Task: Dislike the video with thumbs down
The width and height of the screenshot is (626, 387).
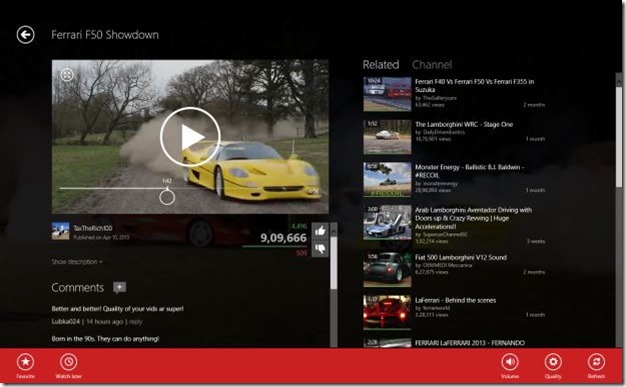Action: pyautogui.click(x=320, y=249)
